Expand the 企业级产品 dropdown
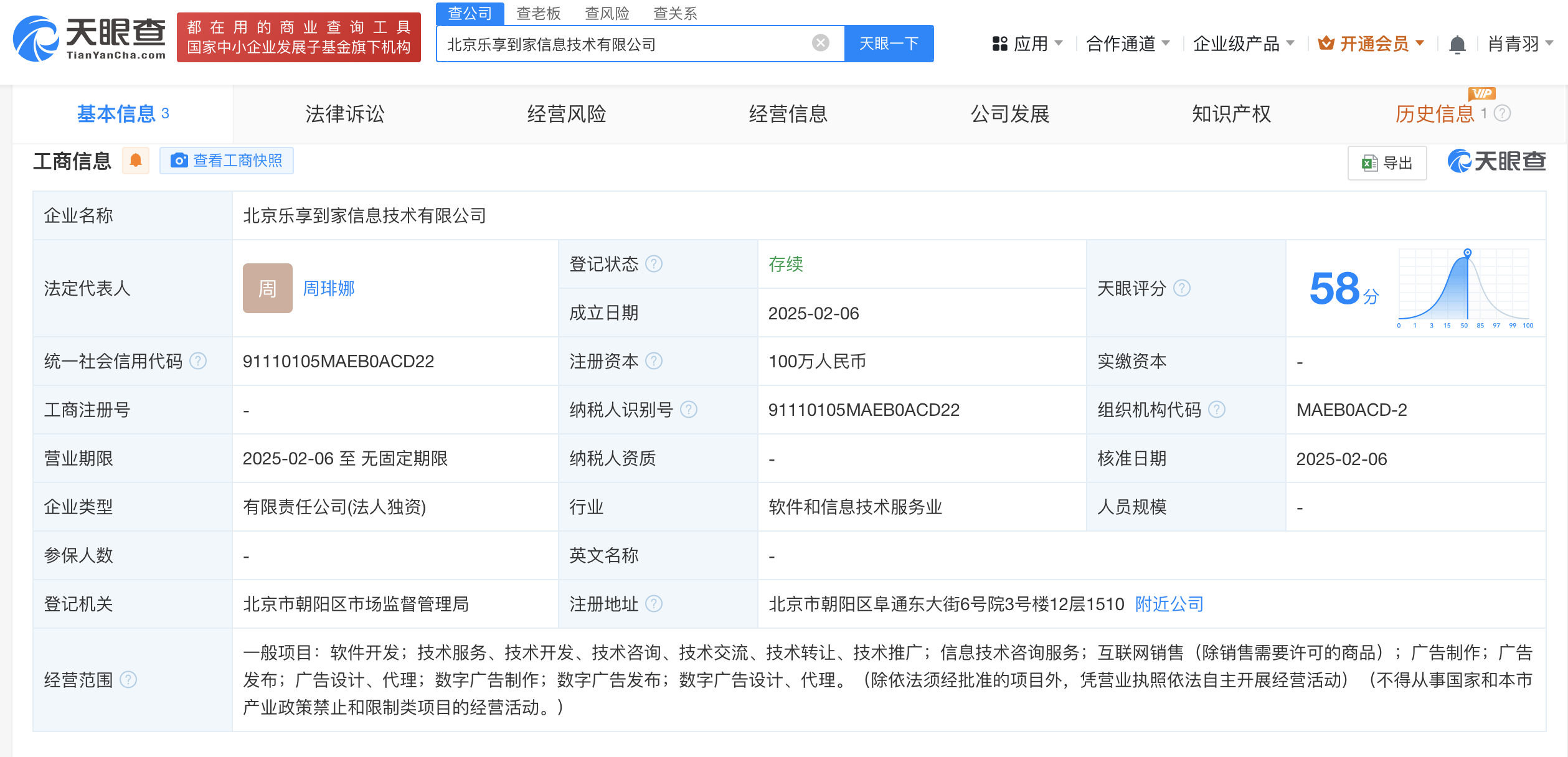 click(1244, 42)
